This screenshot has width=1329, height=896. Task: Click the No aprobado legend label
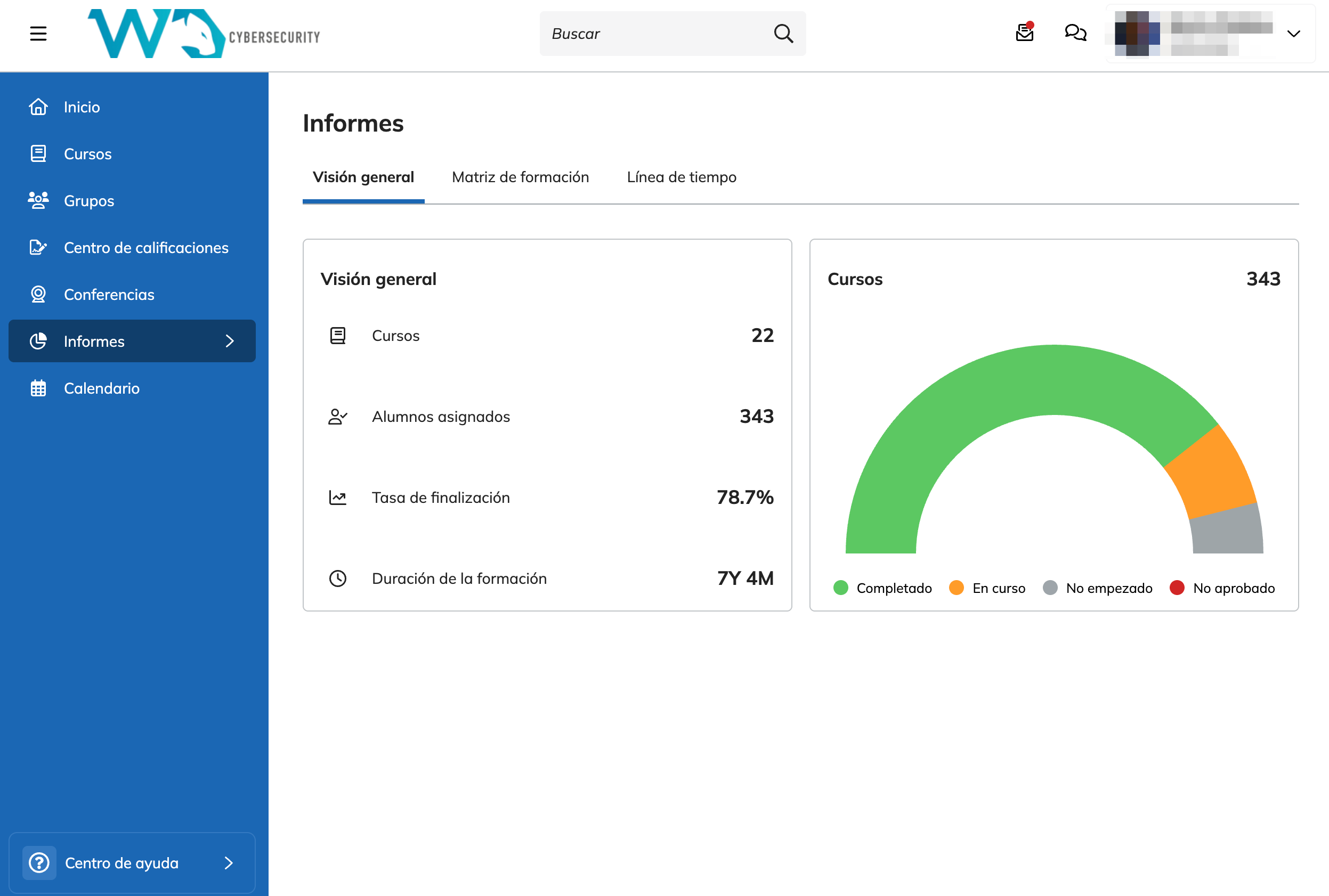pyautogui.click(x=1234, y=588)
